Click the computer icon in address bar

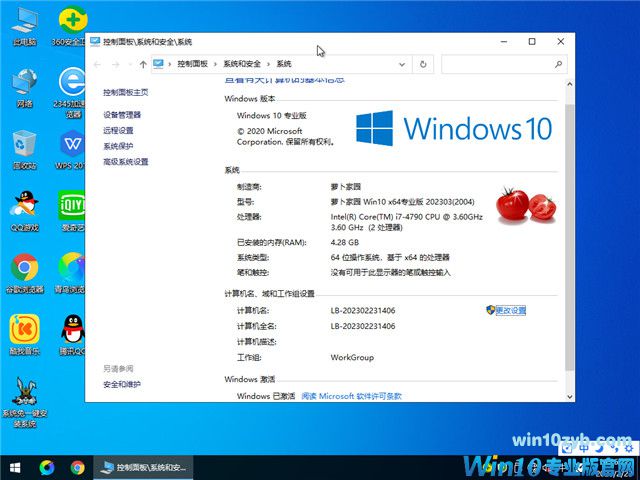158,64
